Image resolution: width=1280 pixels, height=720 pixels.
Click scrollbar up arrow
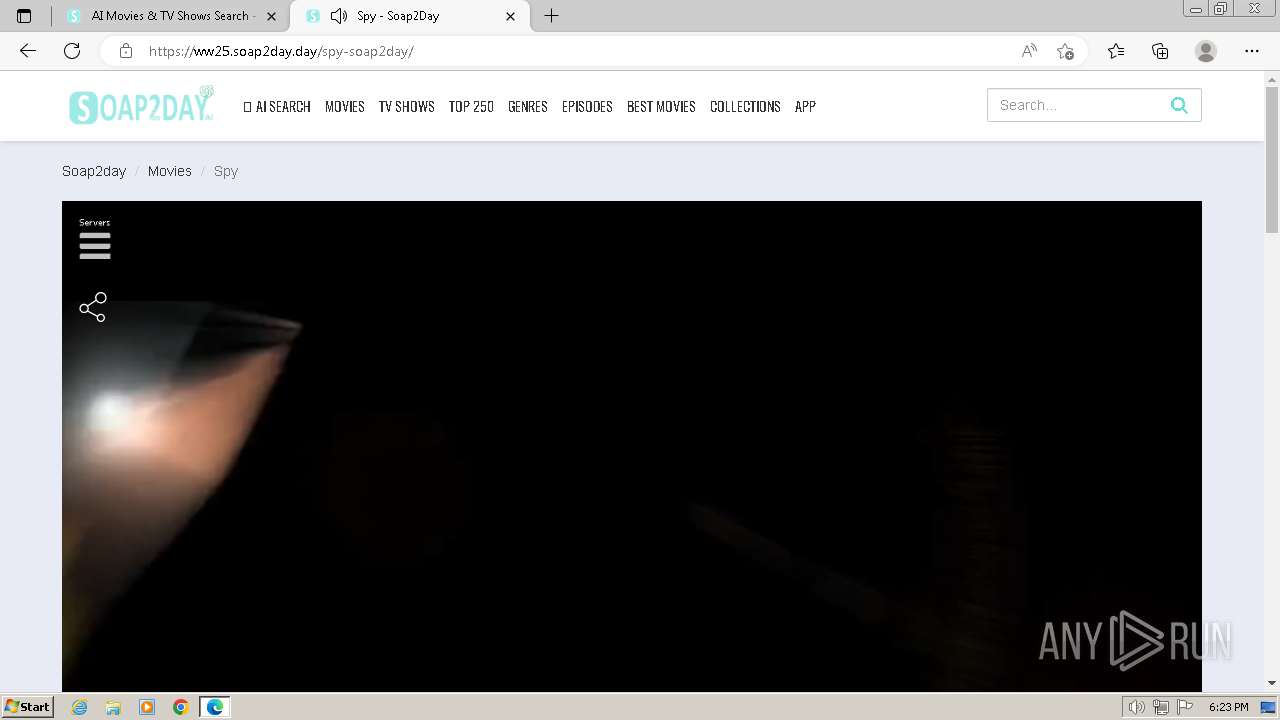pyautogui.click(x=1272, y=78)
